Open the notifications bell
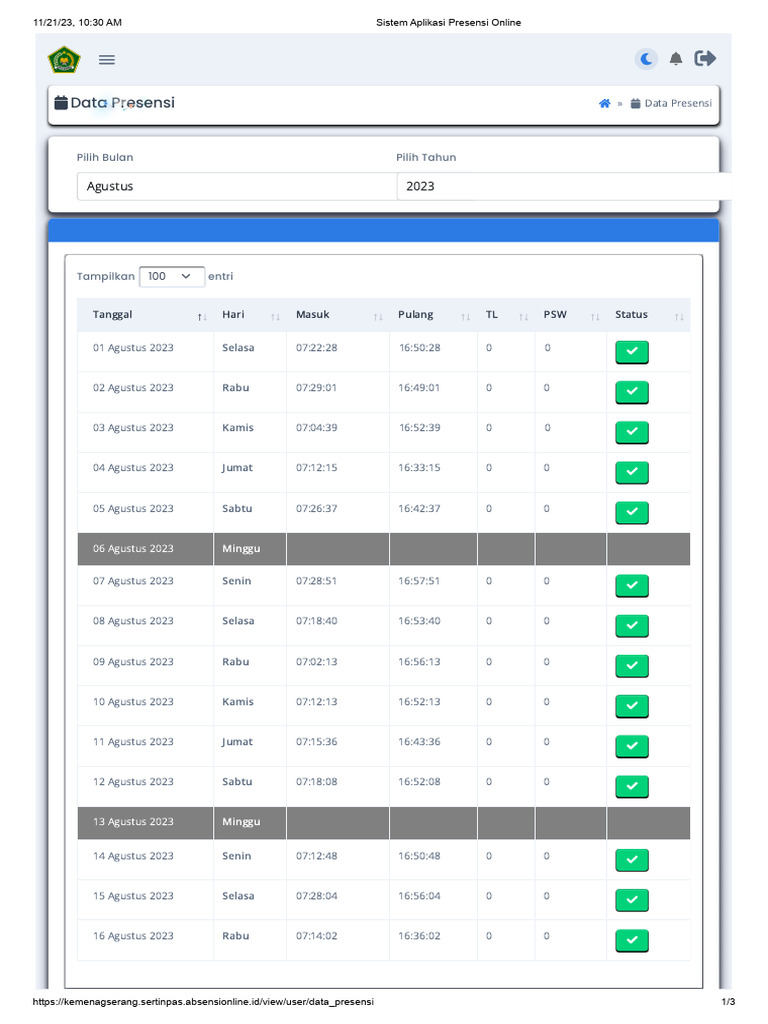 click(x=676, y=59)
